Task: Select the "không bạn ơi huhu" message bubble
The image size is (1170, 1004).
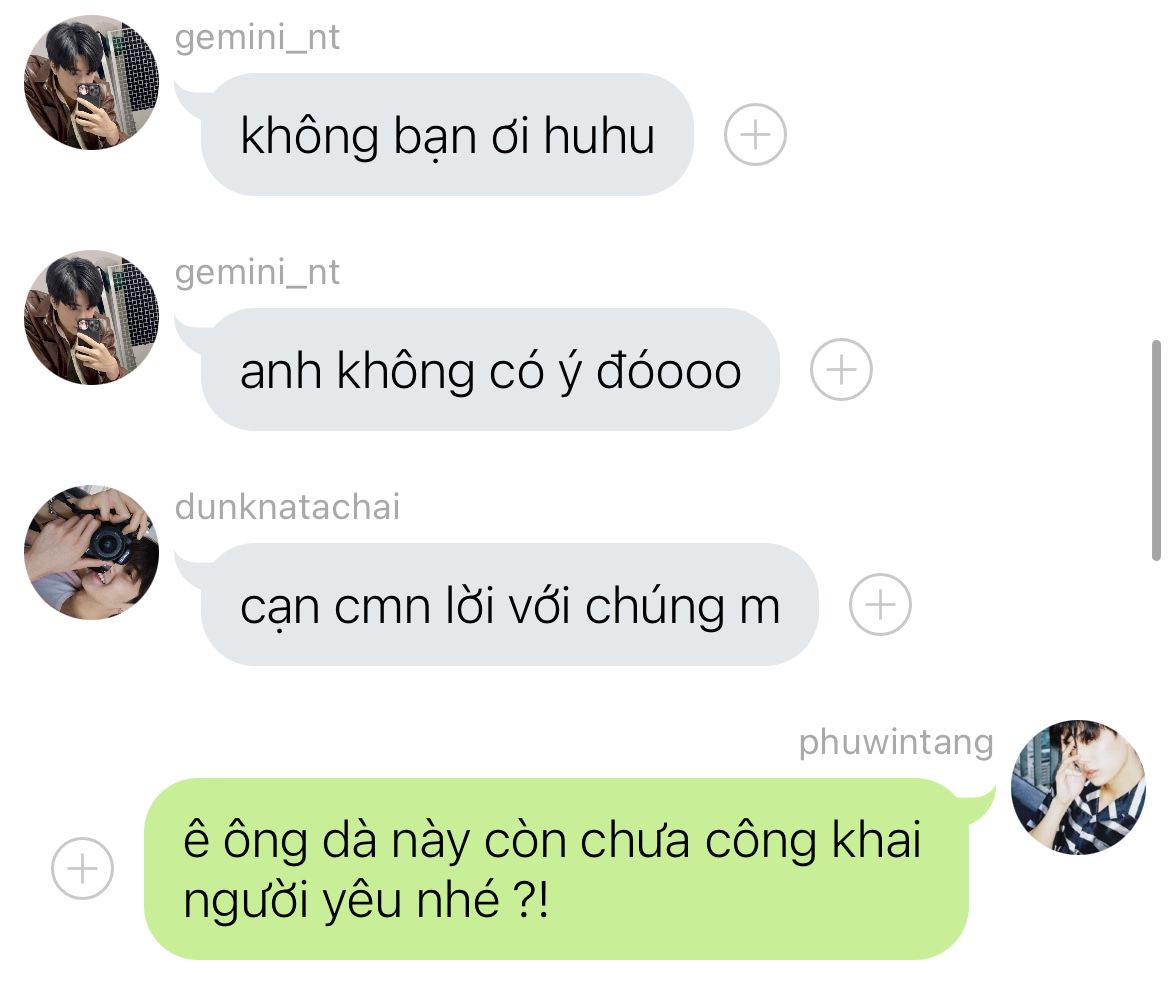Action: click(x=446, y=134)
